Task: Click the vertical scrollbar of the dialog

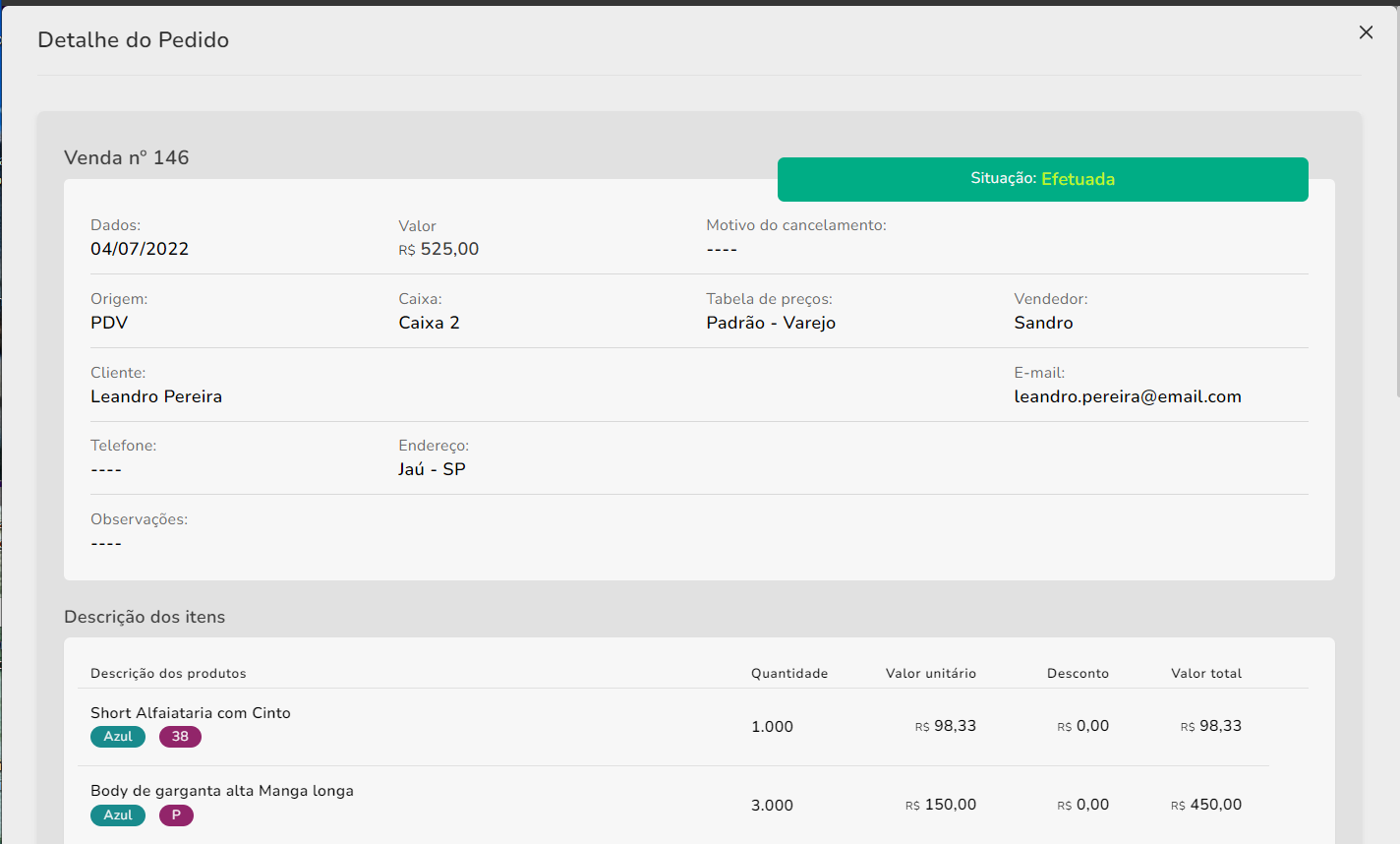Action: coord(1396,202)
